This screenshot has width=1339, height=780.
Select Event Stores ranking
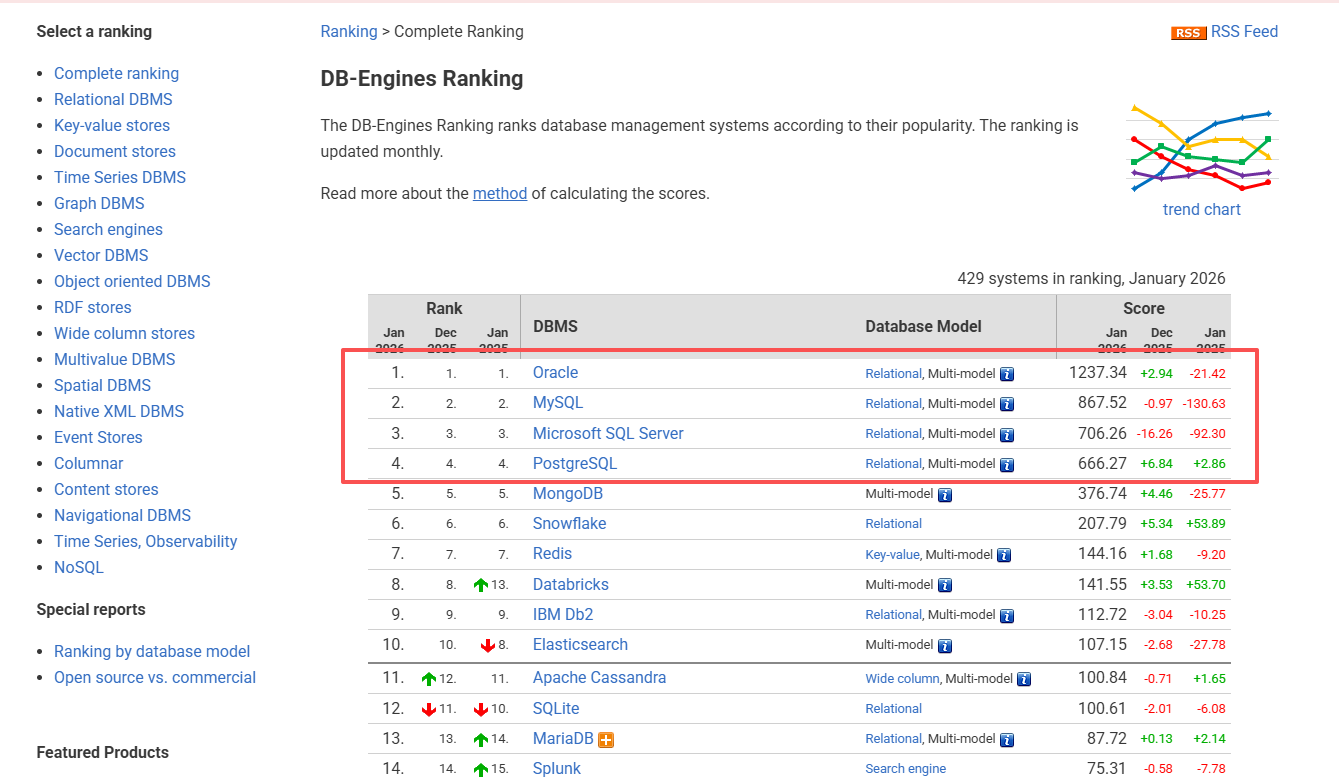(98, 437)
